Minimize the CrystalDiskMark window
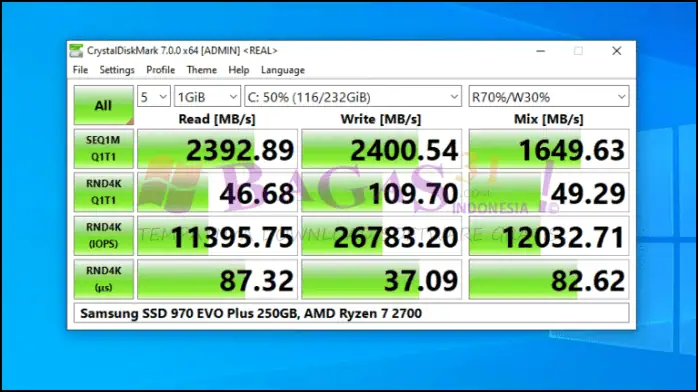698x392 pixels. point(540,51)
